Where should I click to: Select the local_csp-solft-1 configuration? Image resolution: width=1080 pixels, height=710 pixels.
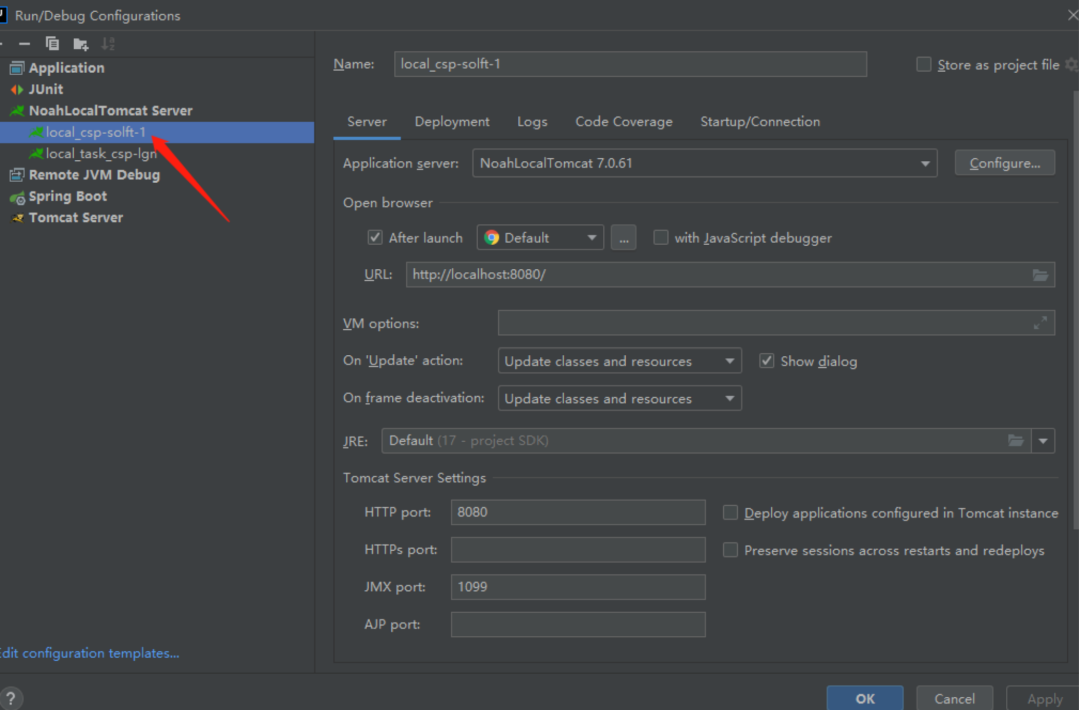coord(157,132)
